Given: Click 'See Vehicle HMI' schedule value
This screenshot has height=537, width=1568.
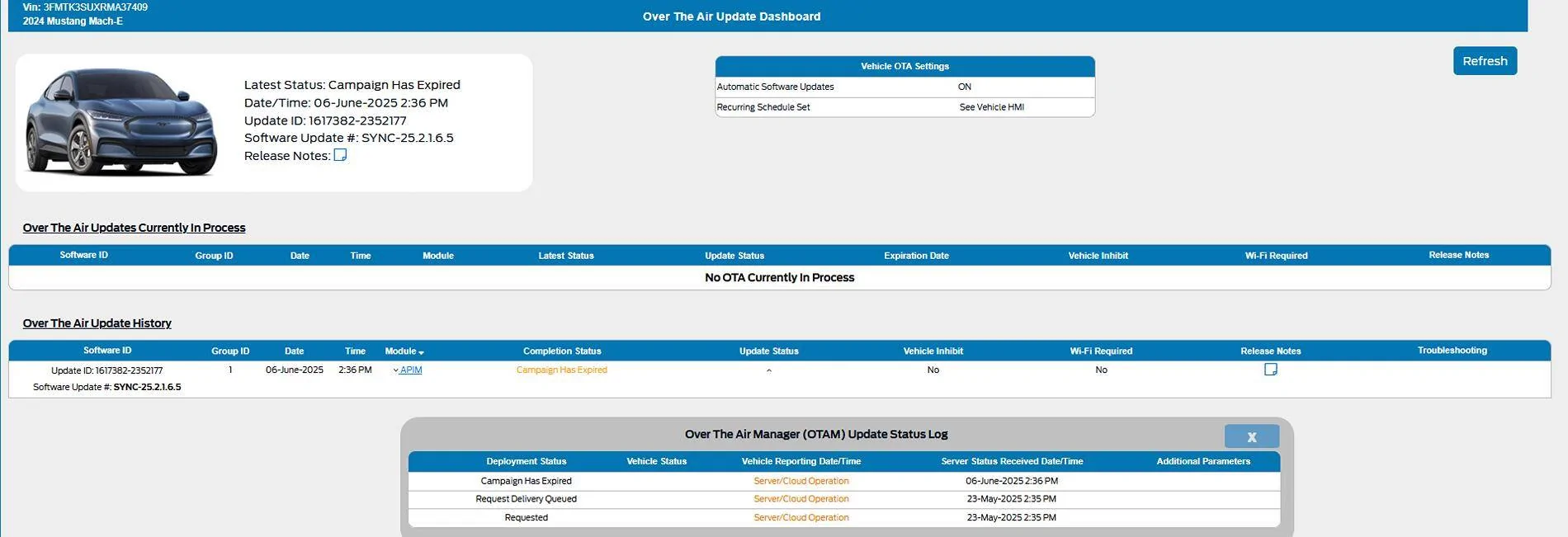Looking at the screenshot, I should [991, 107].
